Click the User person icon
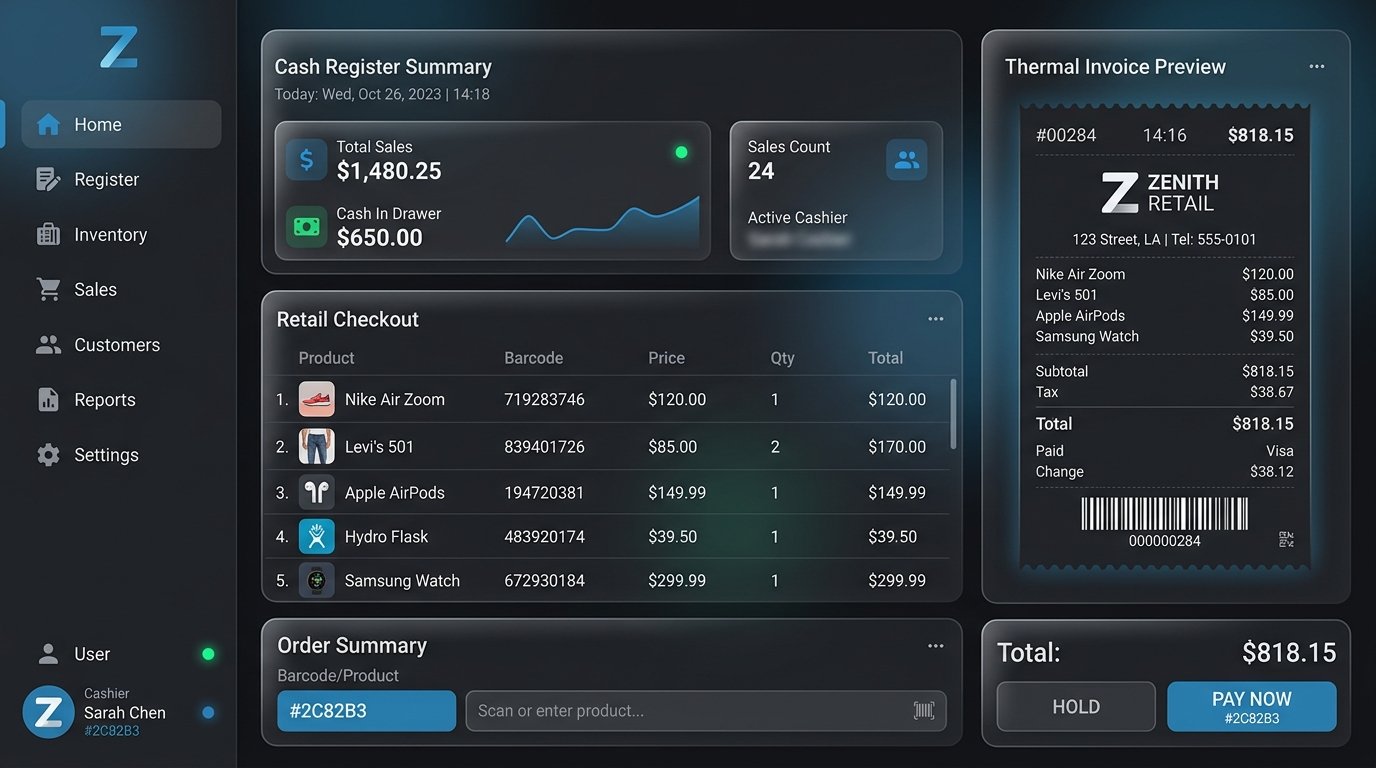Screen dimensions: 1376x768 pyautogui.click(x=48, y=654)
